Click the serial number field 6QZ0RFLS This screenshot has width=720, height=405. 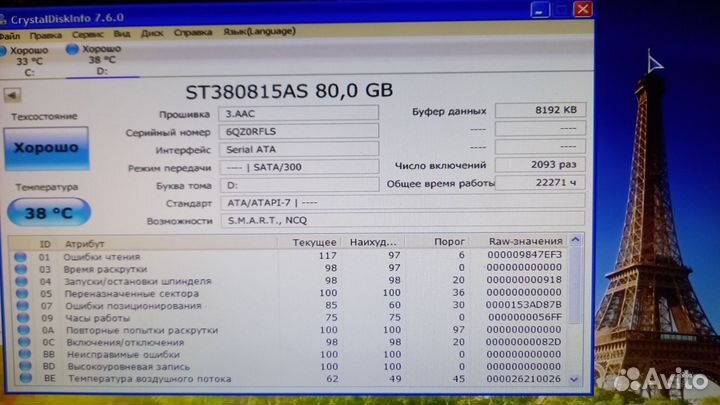pos(298,131)
